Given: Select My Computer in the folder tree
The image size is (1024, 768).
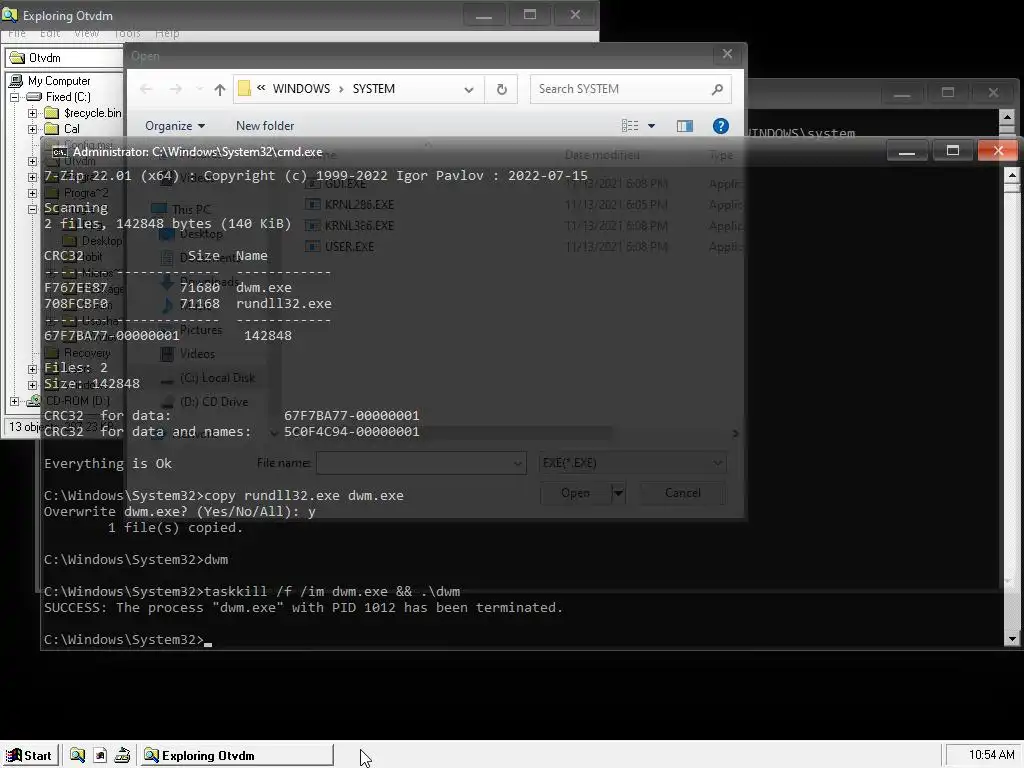Looking at the screenshot, I should pos(59,81).
